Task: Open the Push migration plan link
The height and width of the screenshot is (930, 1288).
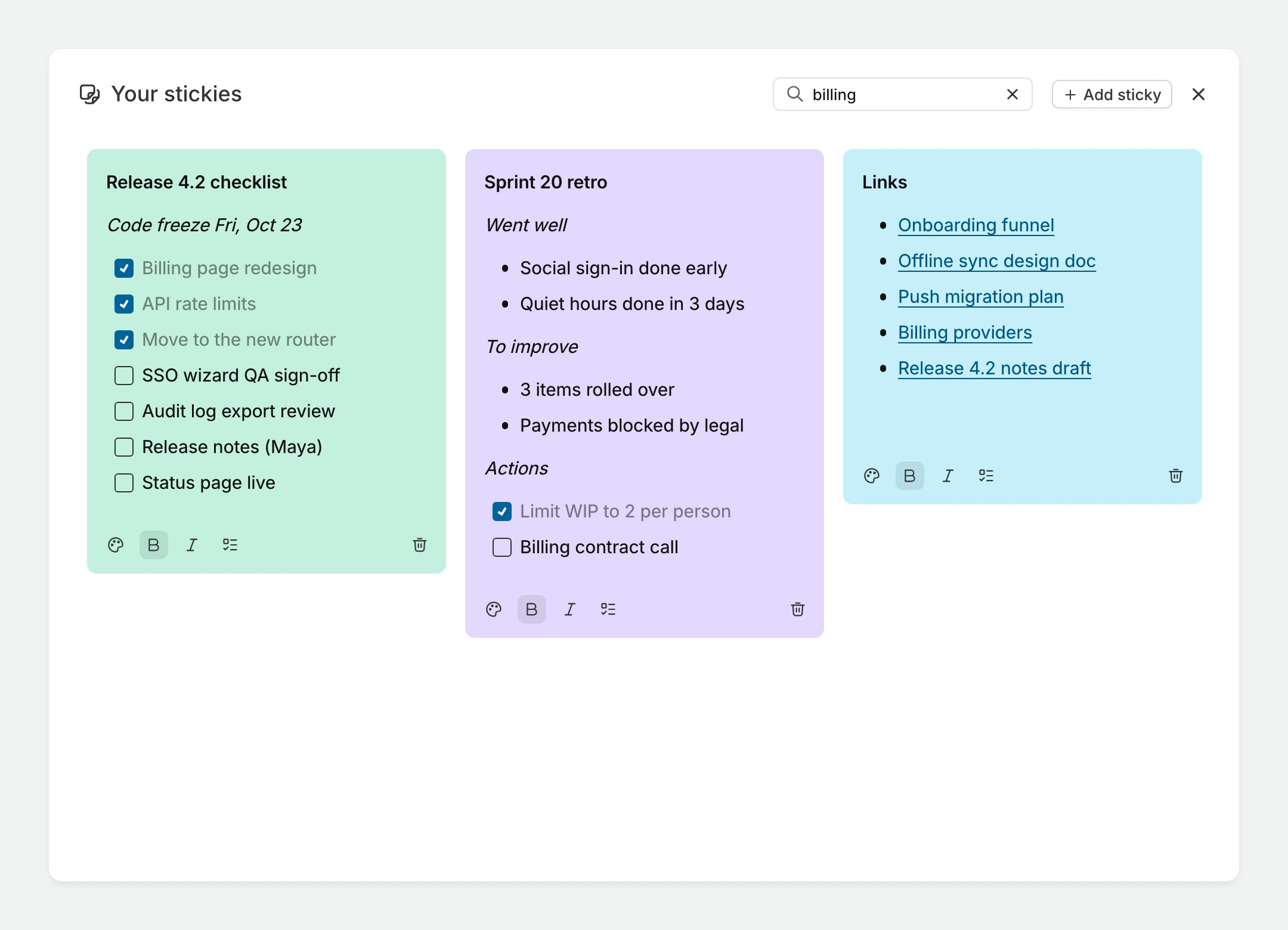Action: pos(981,297)
